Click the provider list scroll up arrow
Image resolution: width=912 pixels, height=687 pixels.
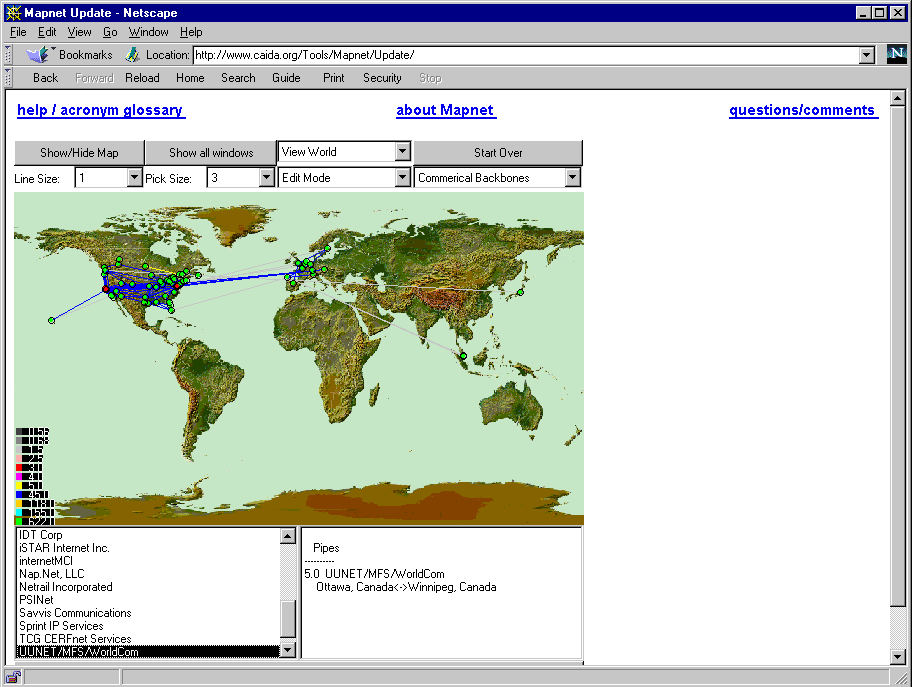point(287,536)
